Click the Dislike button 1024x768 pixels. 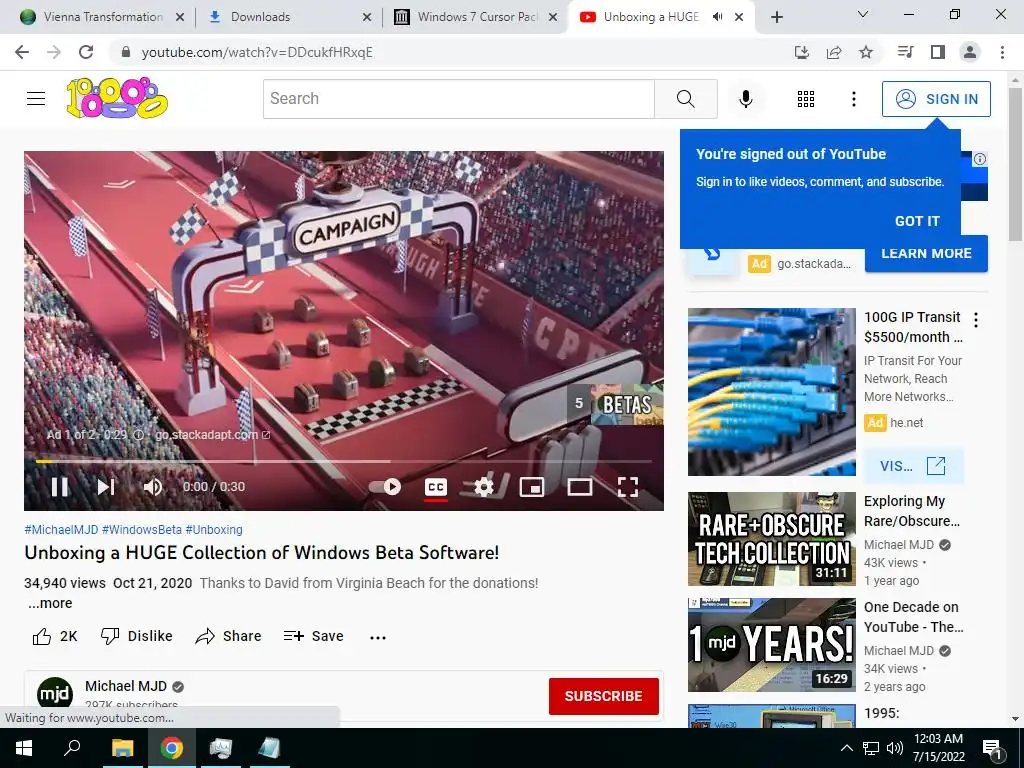pyautogui.click(x=136, y=636)
